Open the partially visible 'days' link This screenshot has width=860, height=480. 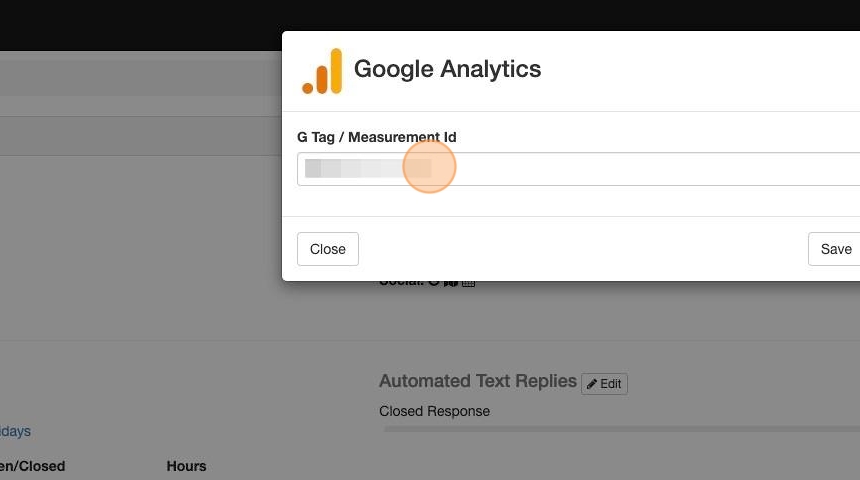[x=15, y=431]
